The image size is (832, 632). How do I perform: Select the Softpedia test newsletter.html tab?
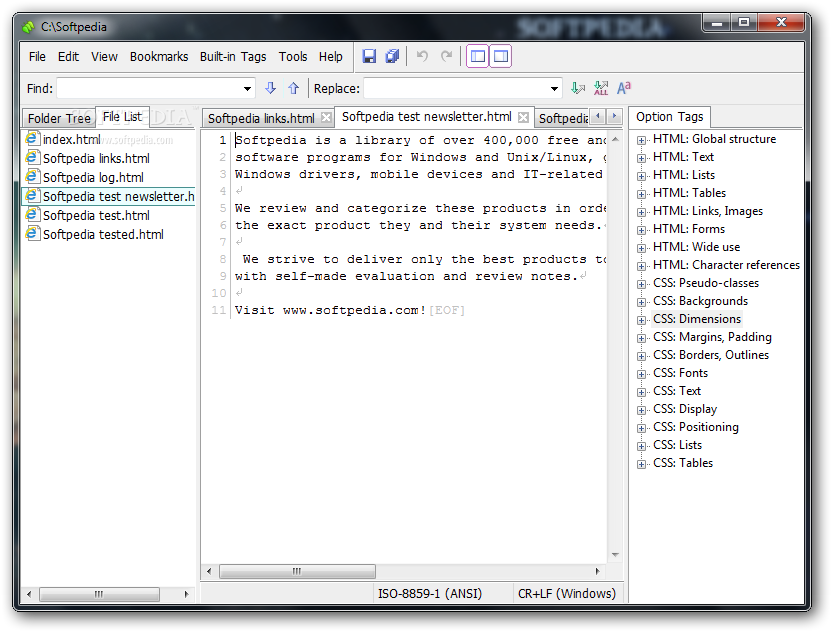pos(426,117)
